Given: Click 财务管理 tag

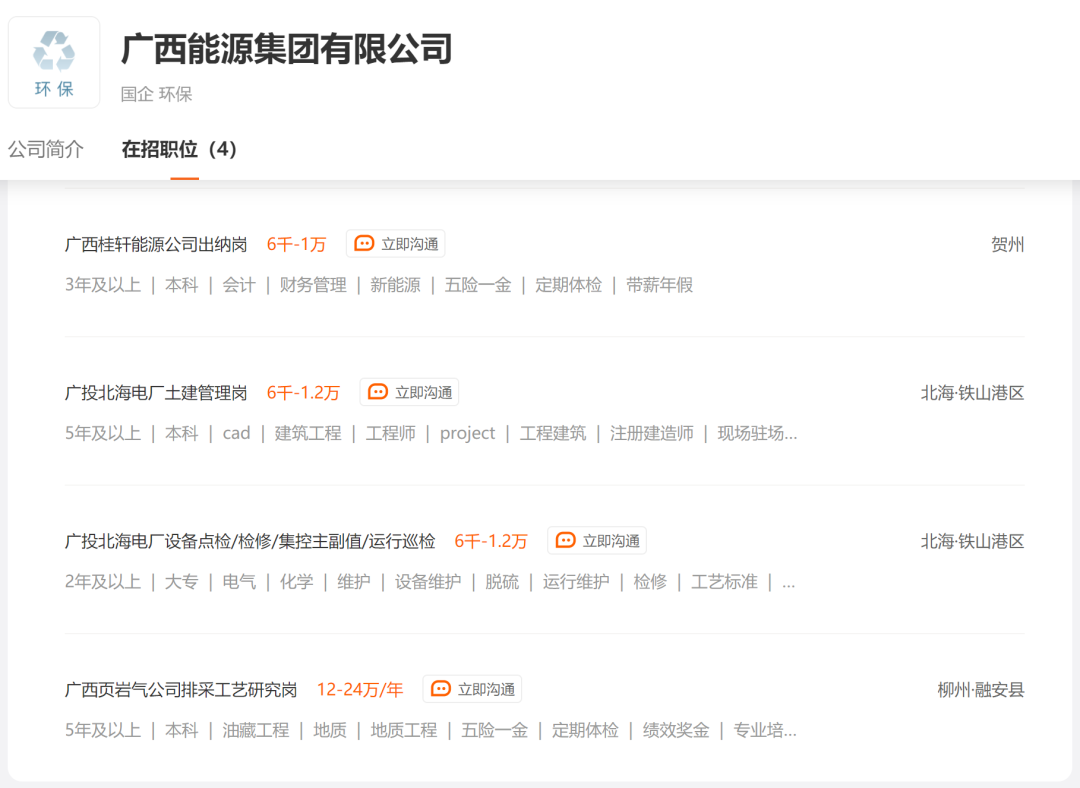Looking at the screenshot, I should click(313, 284).
